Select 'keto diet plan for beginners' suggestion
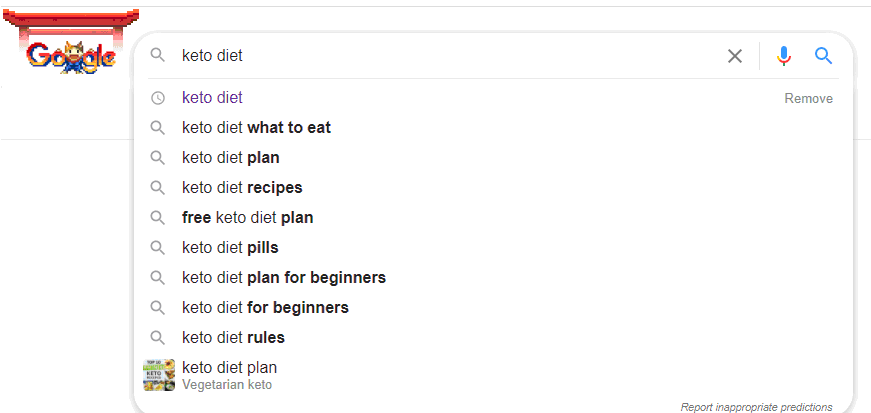871x413 pixels. (284, 278)
